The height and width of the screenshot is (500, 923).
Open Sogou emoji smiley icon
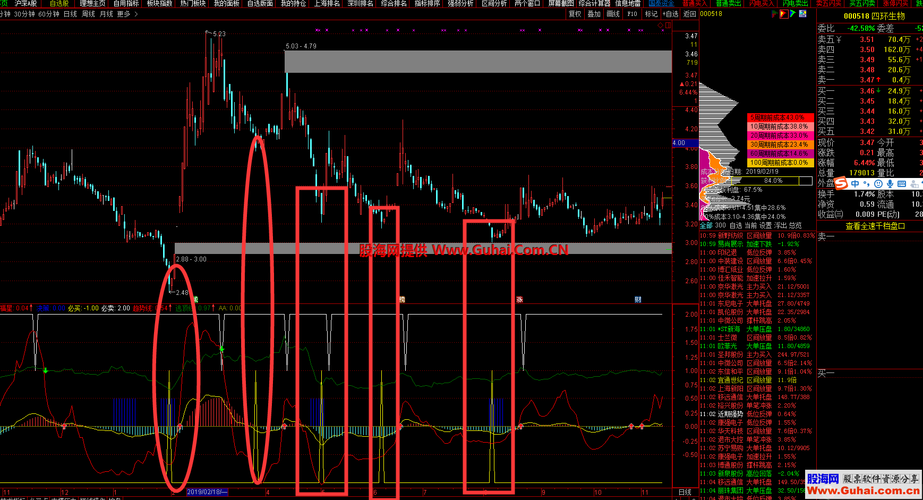pos(878,184)
